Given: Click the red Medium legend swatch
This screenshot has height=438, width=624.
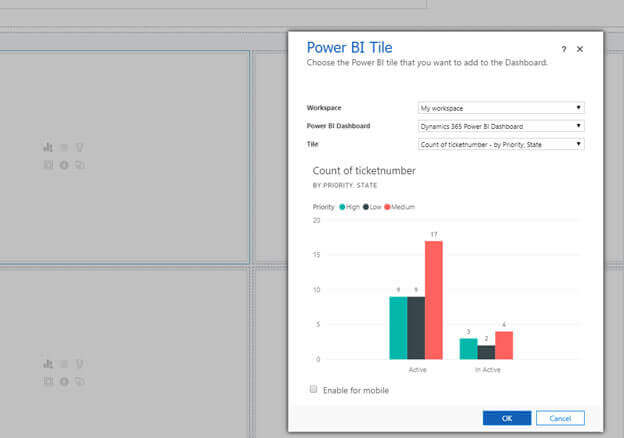Looking at the screenshot, I should [387, 207].
